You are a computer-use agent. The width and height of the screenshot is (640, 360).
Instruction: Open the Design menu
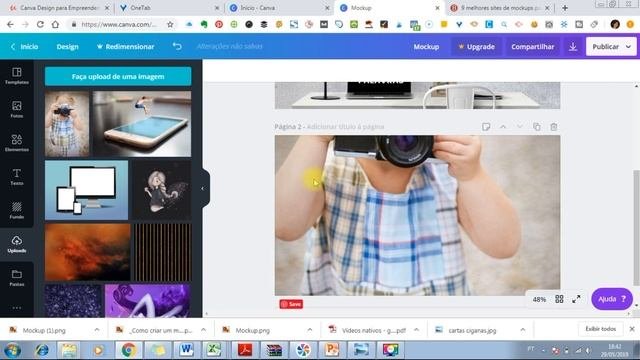tap(67, 47)
